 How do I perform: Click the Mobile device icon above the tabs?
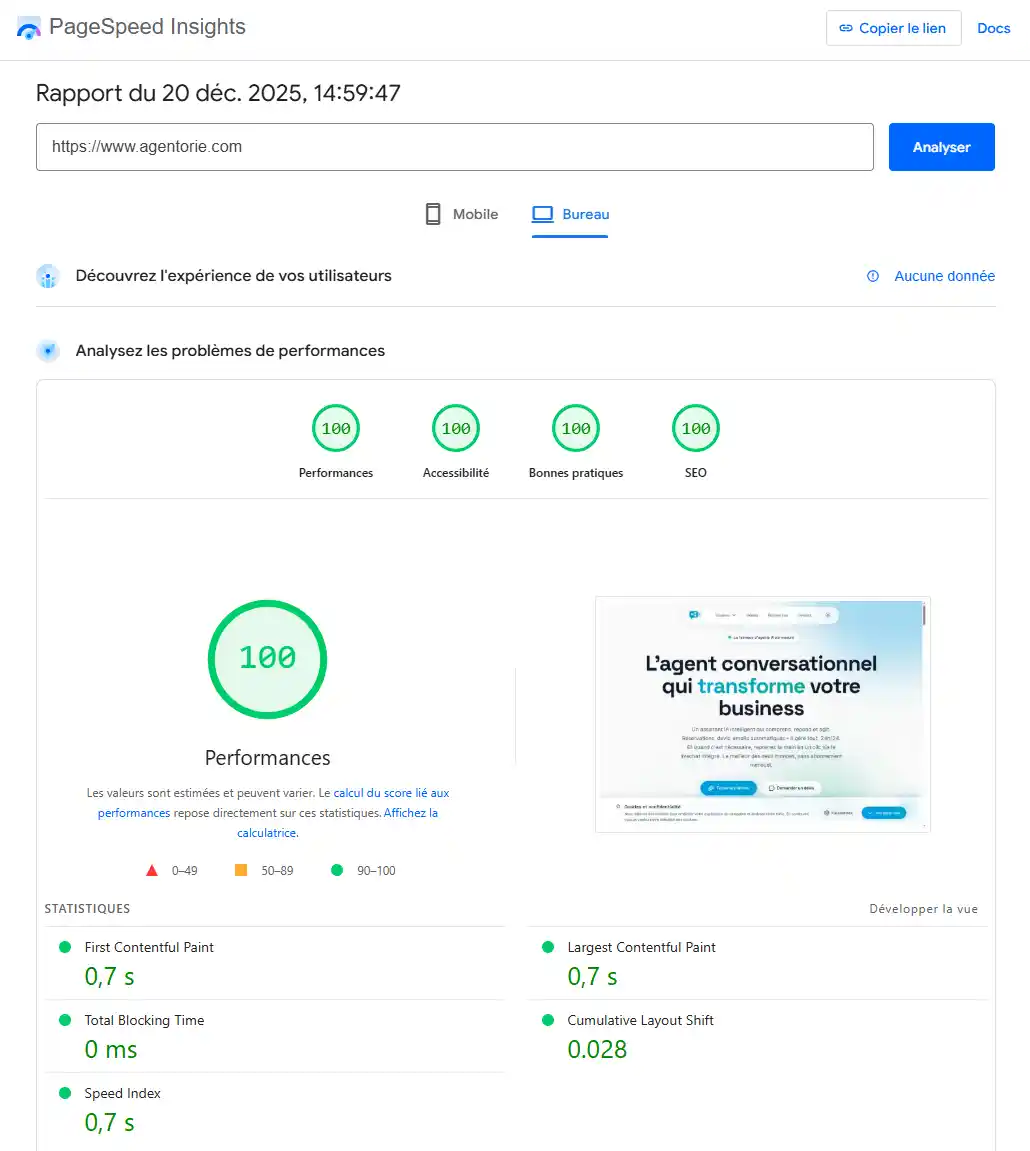pos(433,213)
